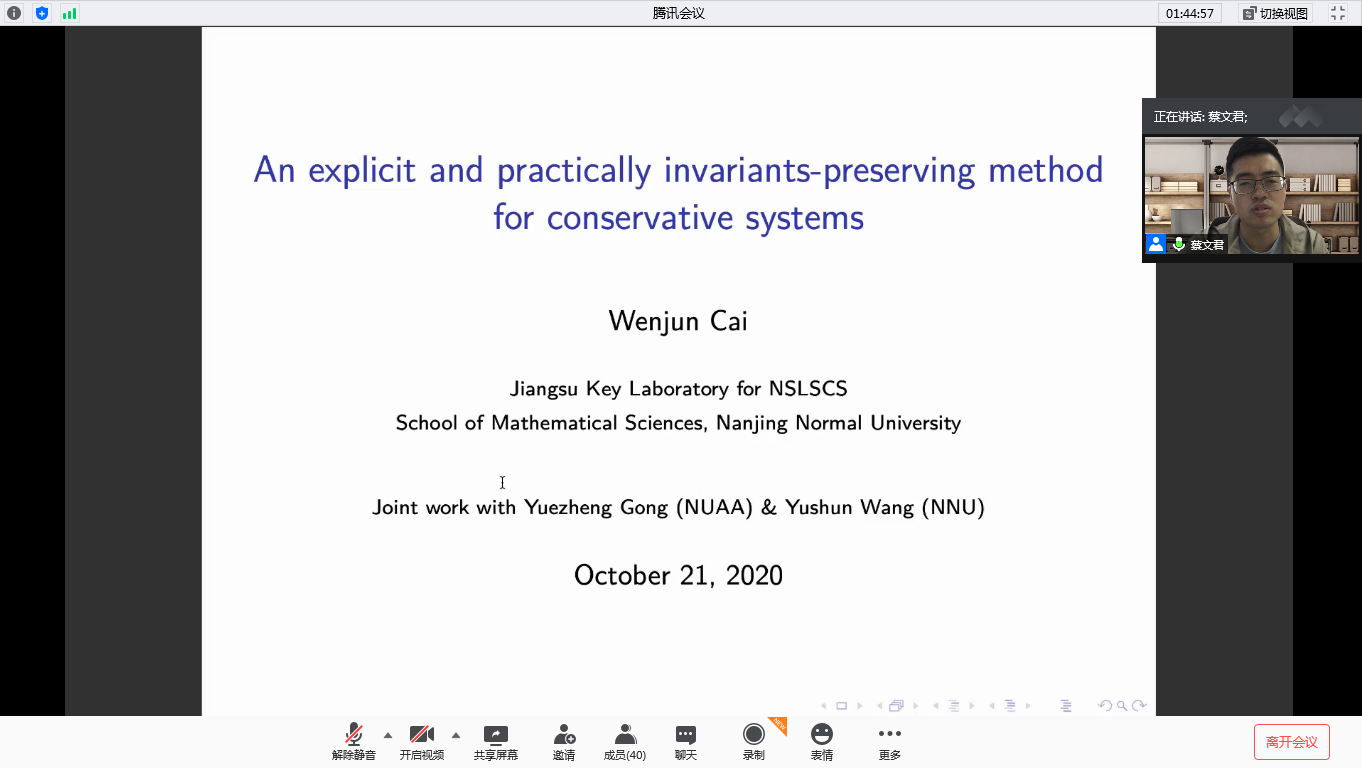Click the slide search magnifier in navigation bar
Screen dimensions: 1362x768
1122,706
